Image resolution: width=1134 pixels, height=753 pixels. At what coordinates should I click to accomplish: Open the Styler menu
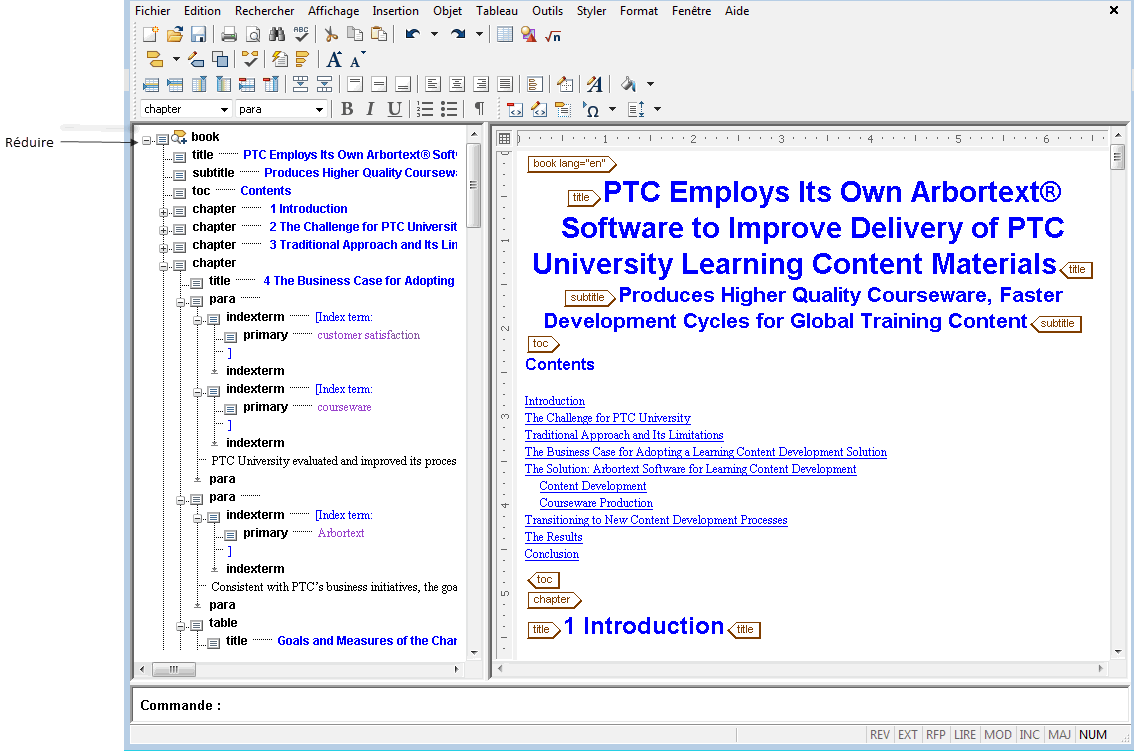pyautogui.click(x=592, y=11)
